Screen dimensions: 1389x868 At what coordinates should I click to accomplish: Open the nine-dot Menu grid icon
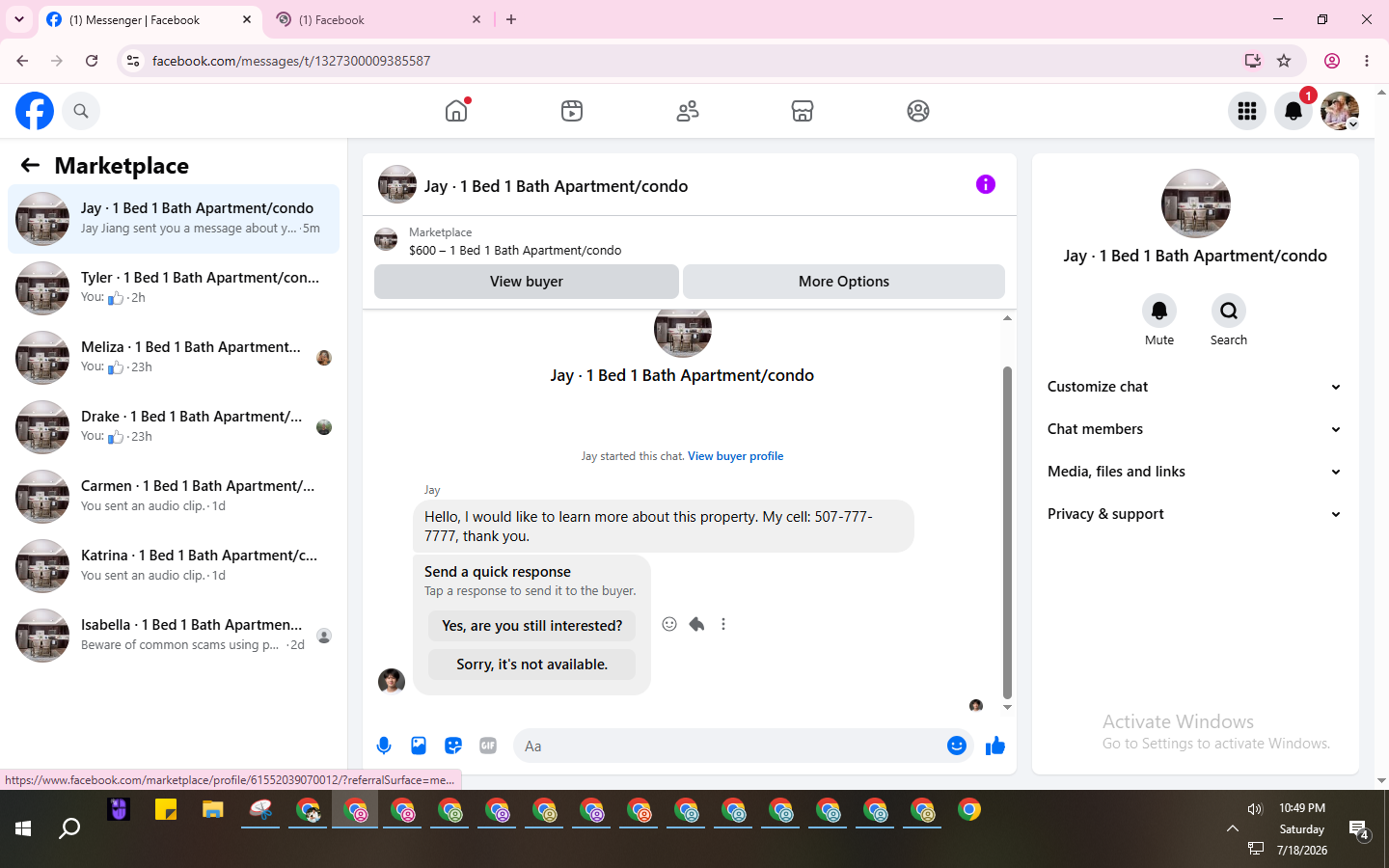click(x=1247, y=111)
